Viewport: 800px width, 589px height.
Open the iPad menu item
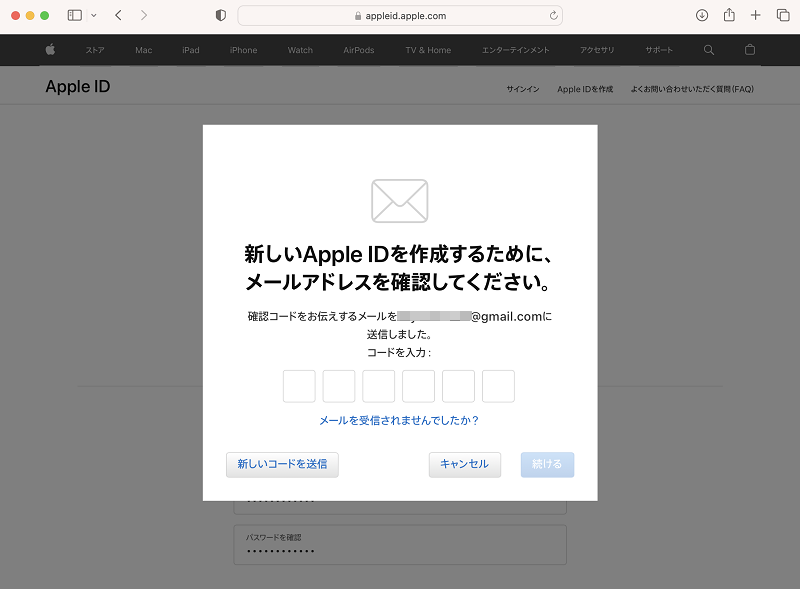point(191,50)
